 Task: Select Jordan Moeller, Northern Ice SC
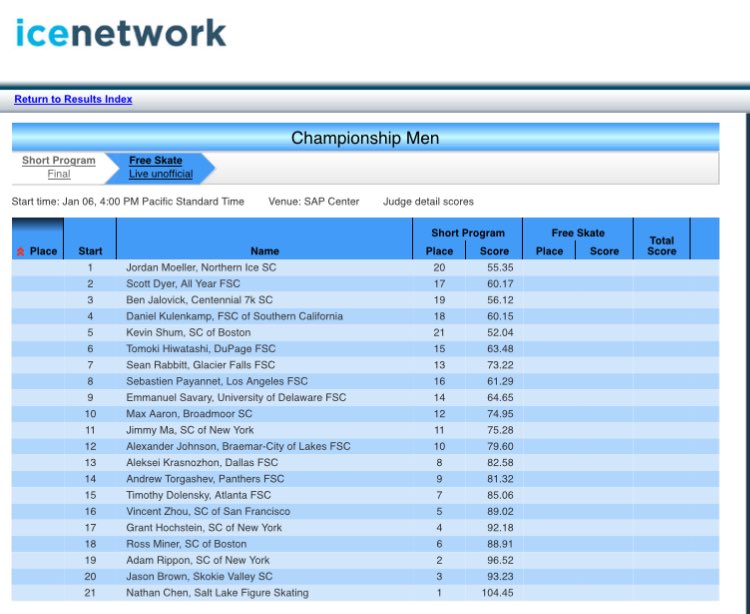click(x=201, y=267)
